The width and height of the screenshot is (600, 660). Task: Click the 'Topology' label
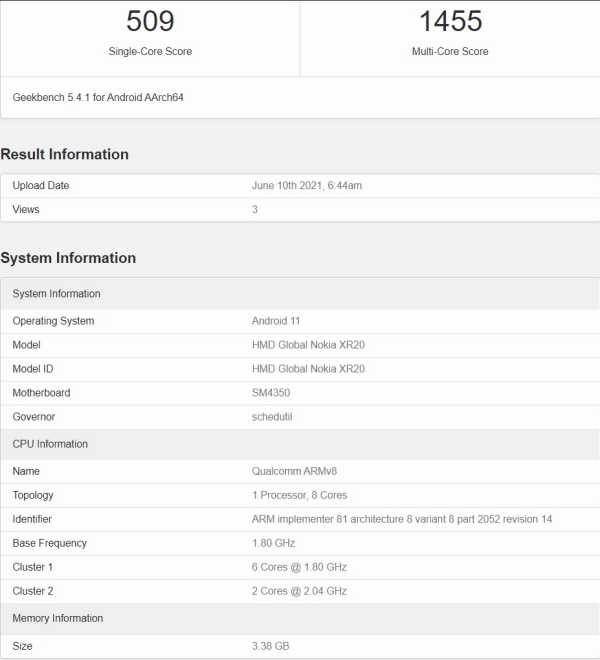[x=33, y=495]
